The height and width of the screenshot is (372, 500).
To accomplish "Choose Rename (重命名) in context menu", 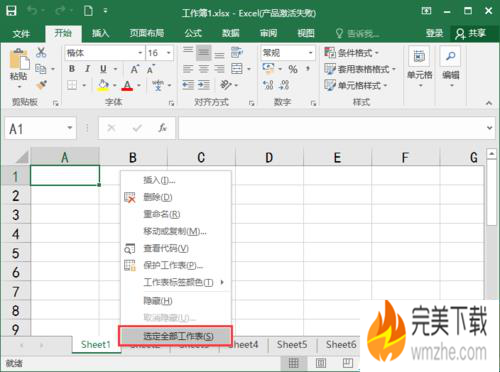I will (176, 214).
